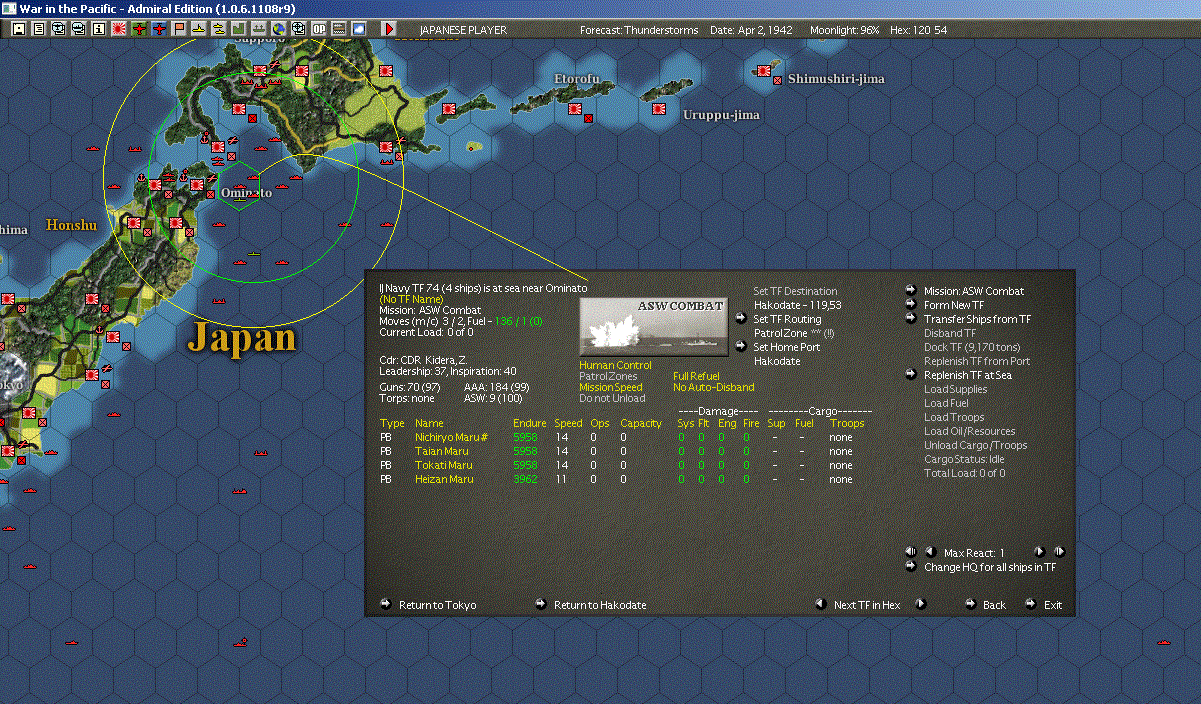Click Dock TF (9,170 tons) option
The width and height of the screenshot is (1201, 704).
tap(972, 347)
